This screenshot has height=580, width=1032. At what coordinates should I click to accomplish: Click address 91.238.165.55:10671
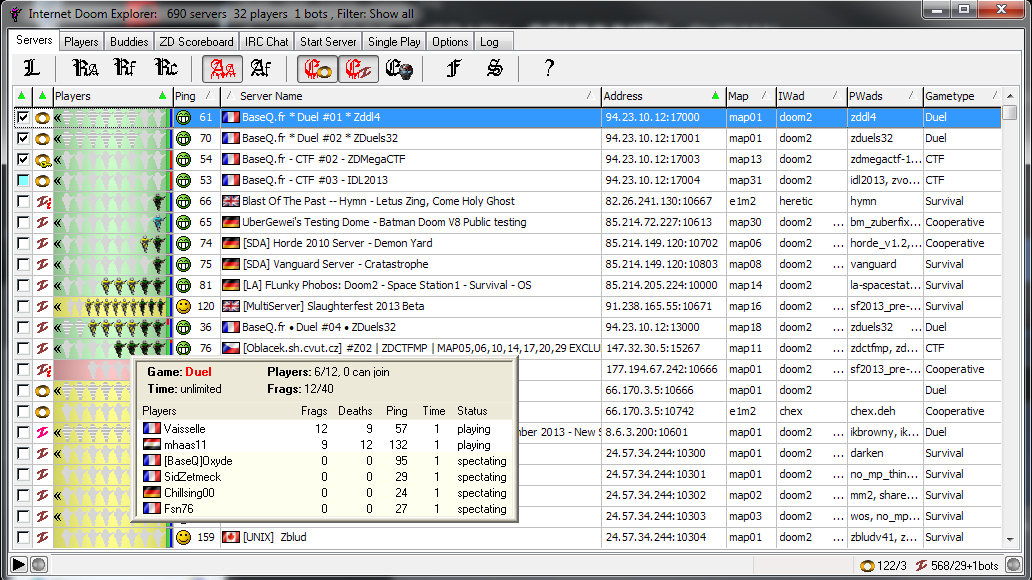659,306
